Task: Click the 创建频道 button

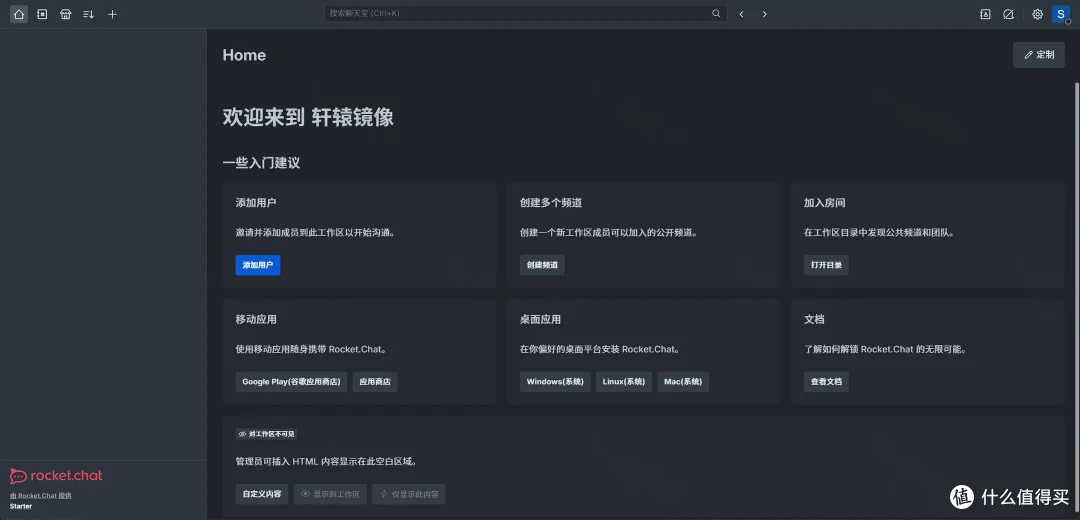Action: tap(542, 265)
